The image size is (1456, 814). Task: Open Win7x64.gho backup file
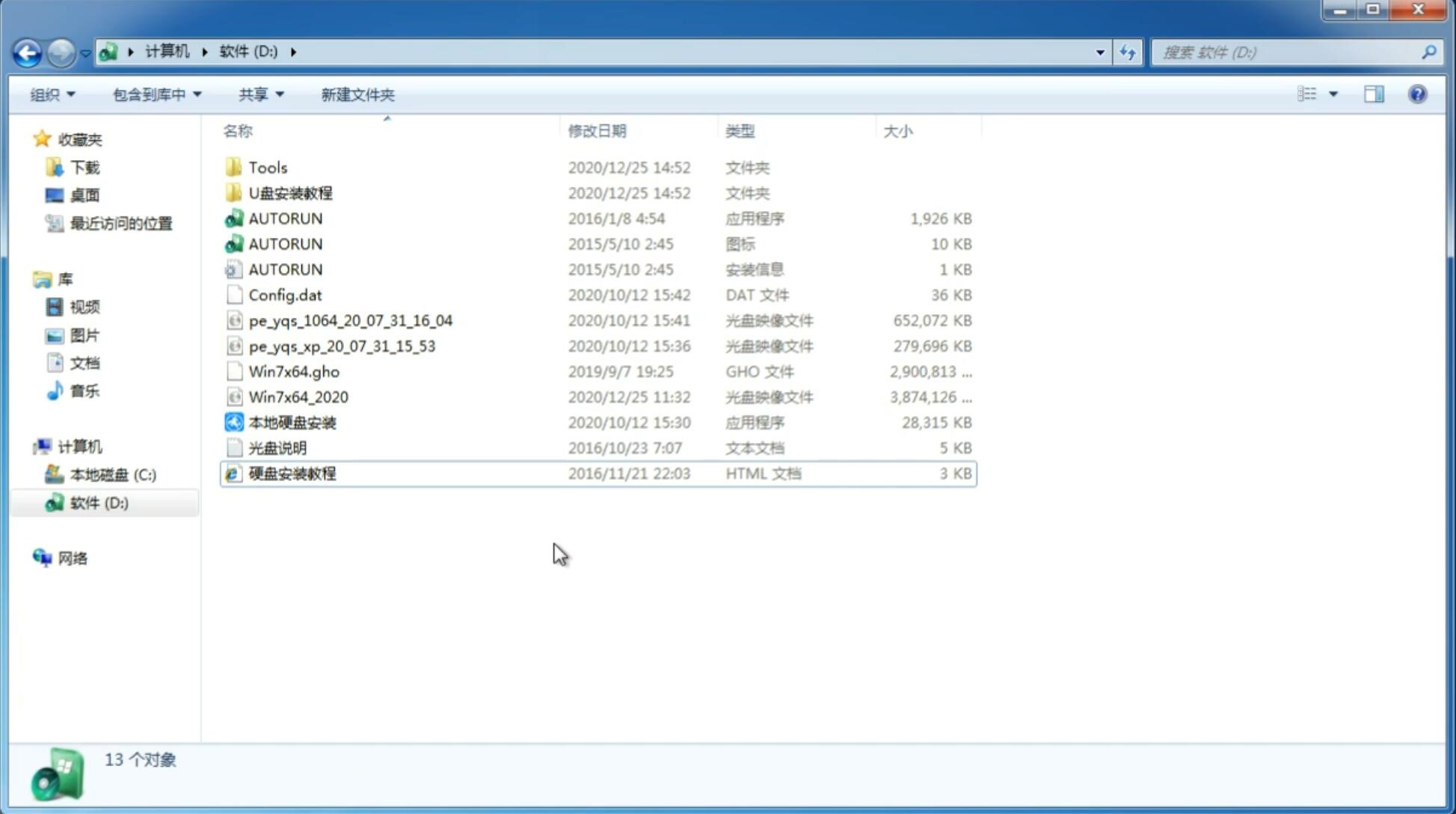[x=294, y=371]
